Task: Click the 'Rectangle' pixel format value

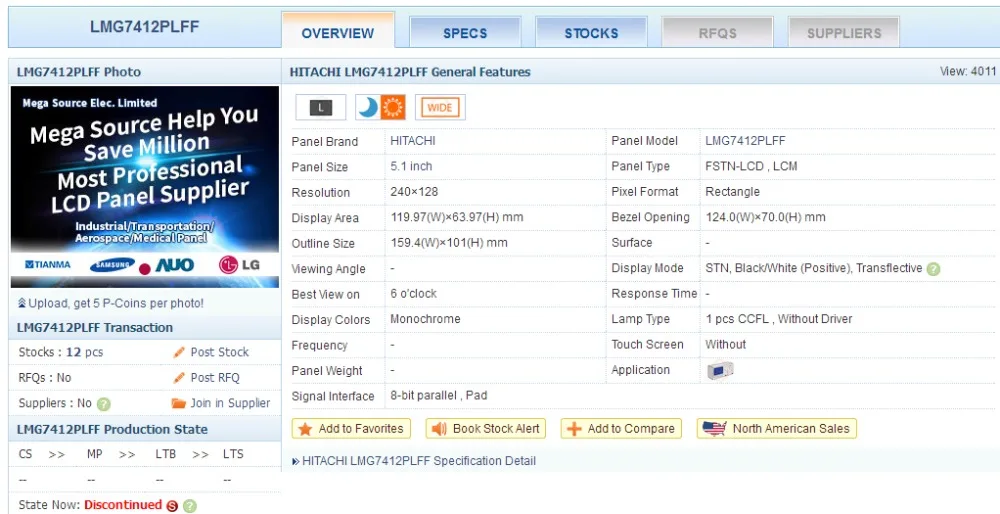Action: tap(732, 192)
